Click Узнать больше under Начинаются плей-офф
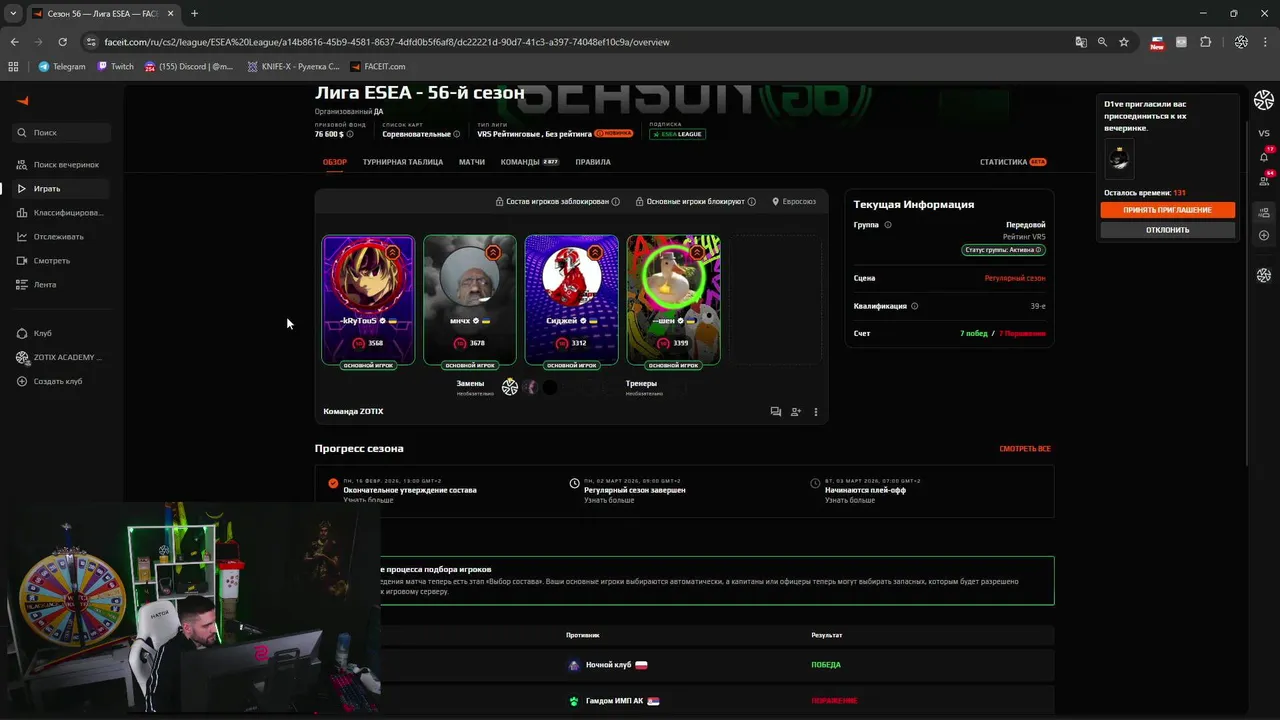The image size is (1280, 720). click(849, 500)
